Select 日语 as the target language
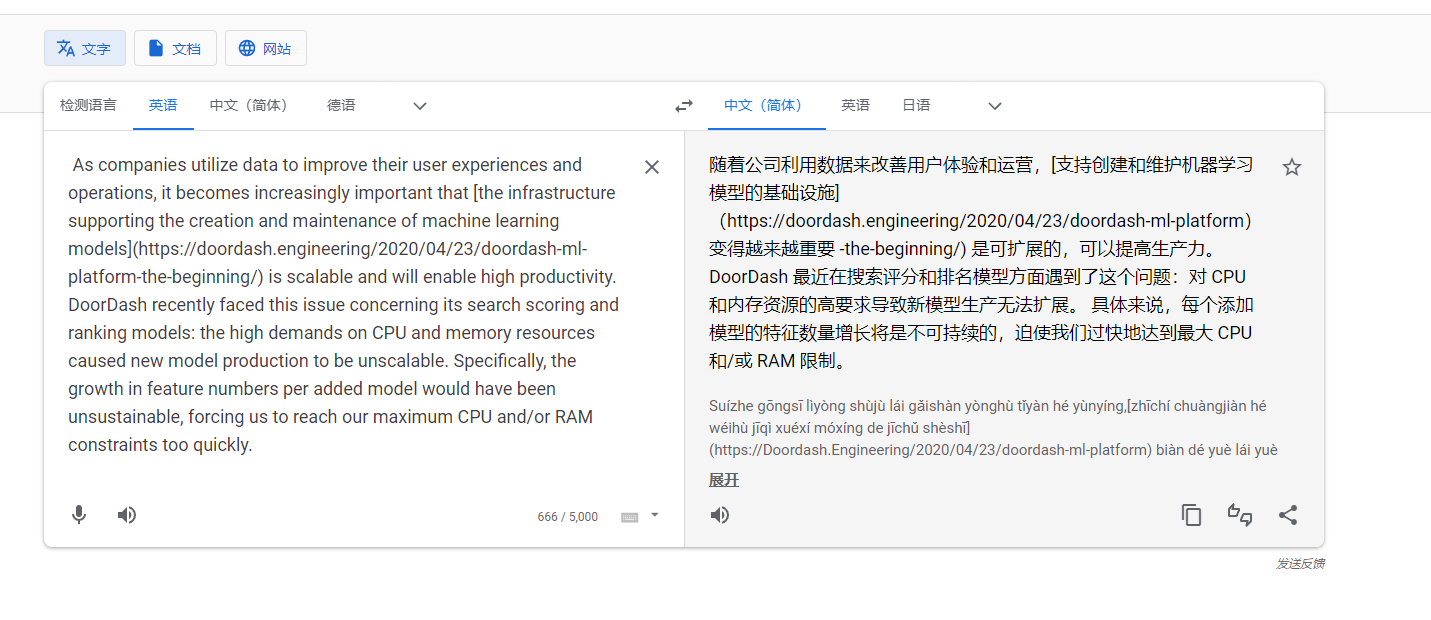This screenshot has height=620, width=1431. 915,105
